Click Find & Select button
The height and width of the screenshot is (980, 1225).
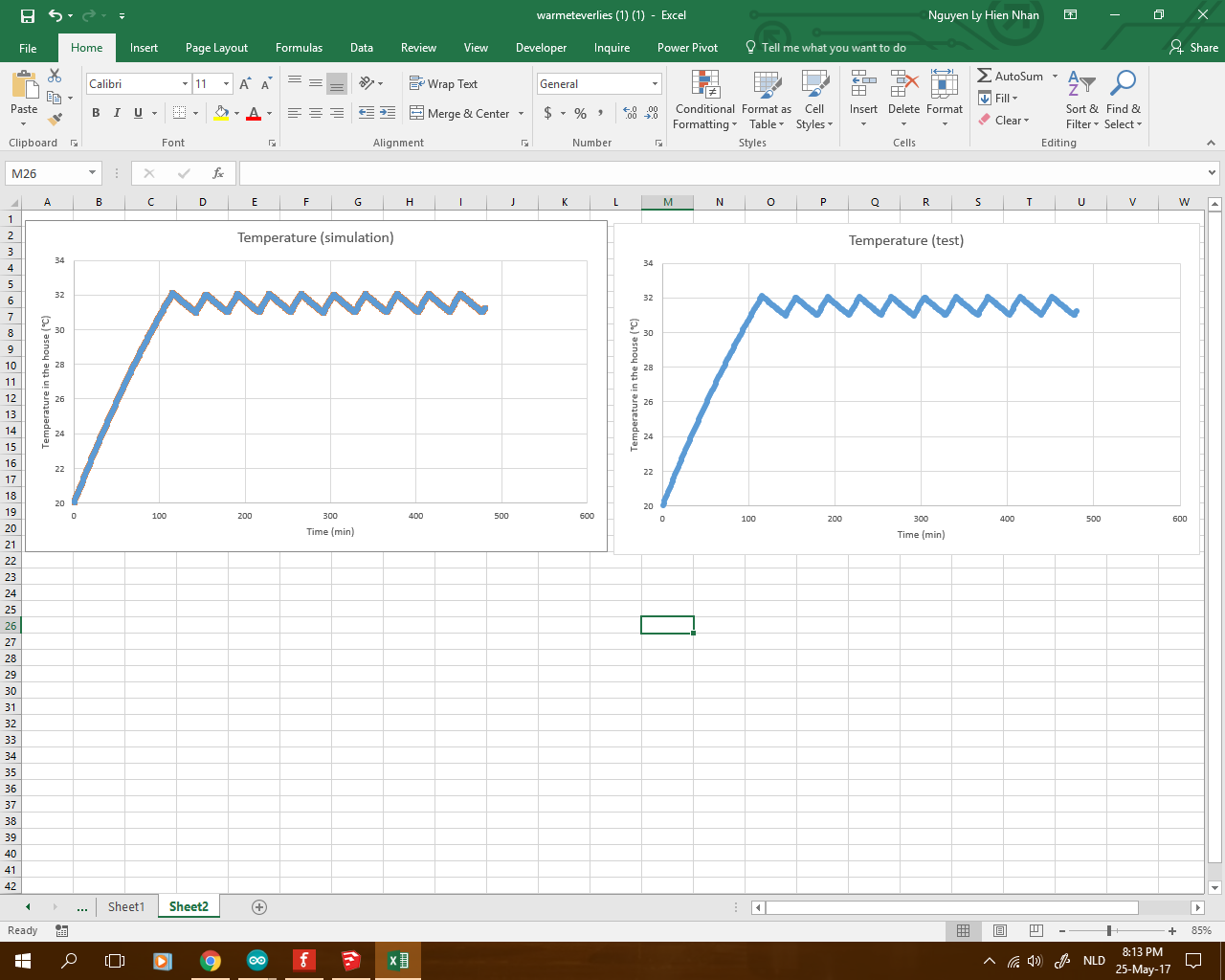tap(1123, 100)
